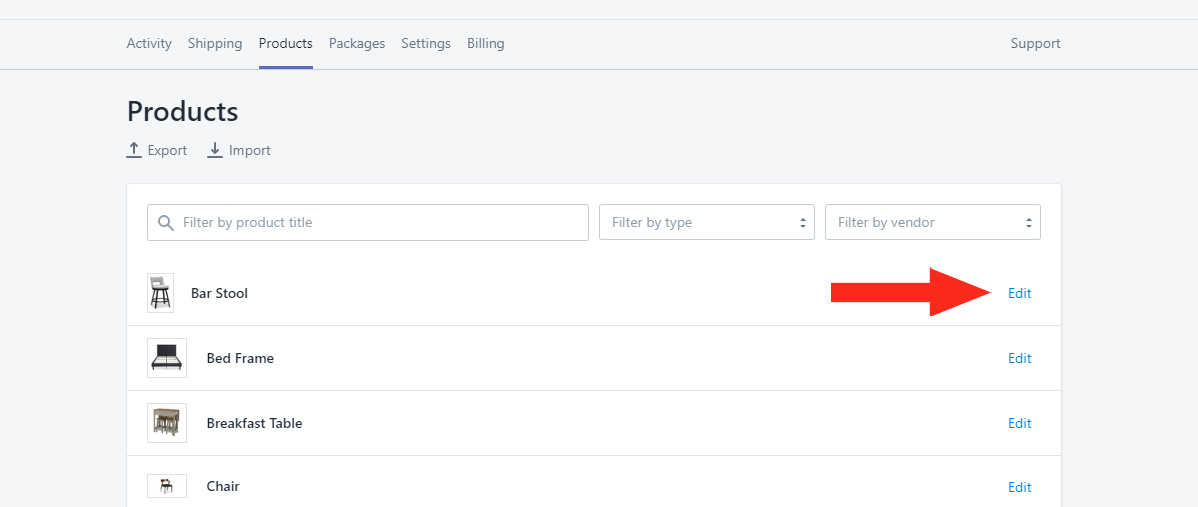1198x507 pixels.
Task: Edit the Chair product
Action: coord(1019,487)
